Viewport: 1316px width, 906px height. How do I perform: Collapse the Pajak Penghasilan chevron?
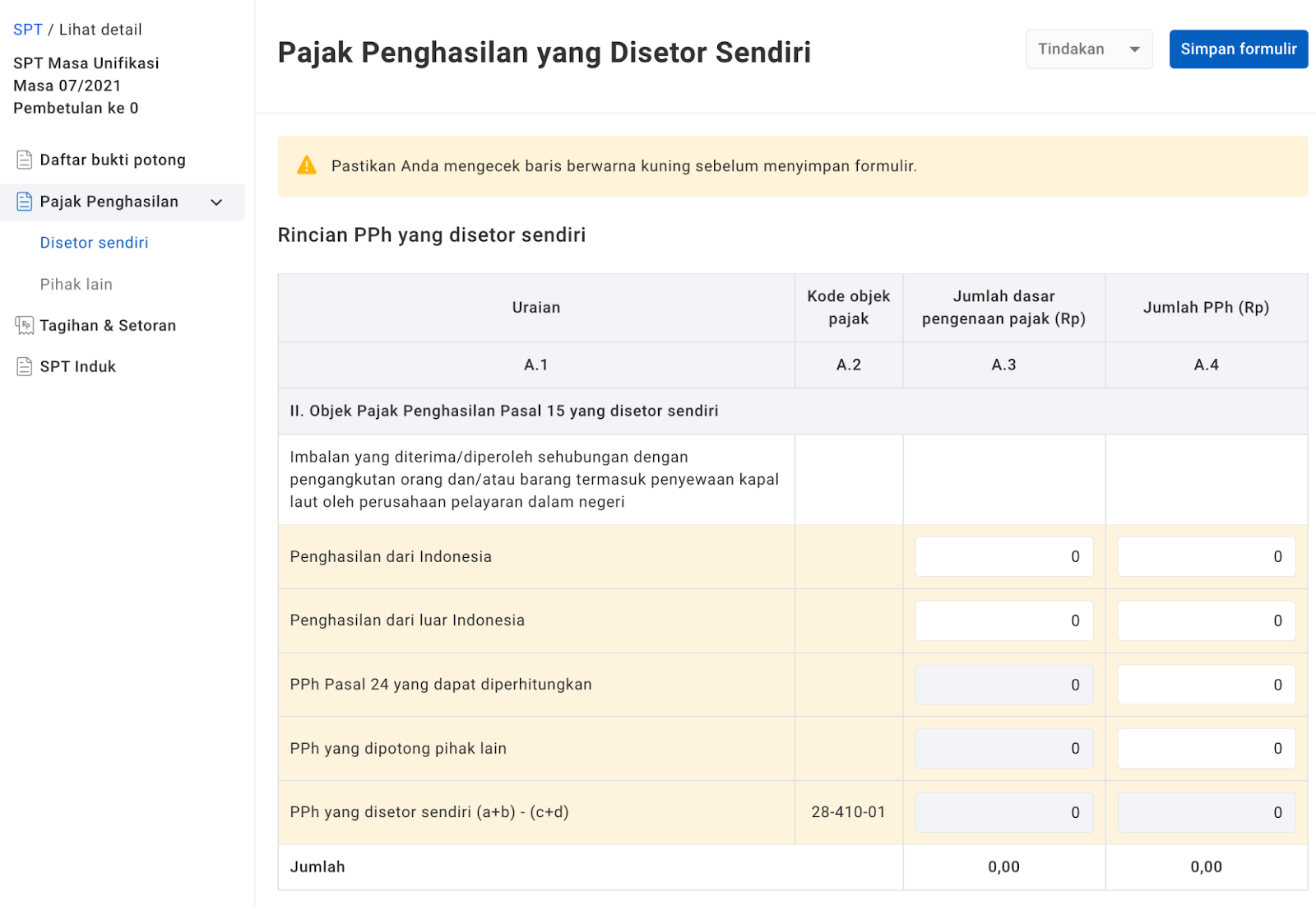[216, 202]
